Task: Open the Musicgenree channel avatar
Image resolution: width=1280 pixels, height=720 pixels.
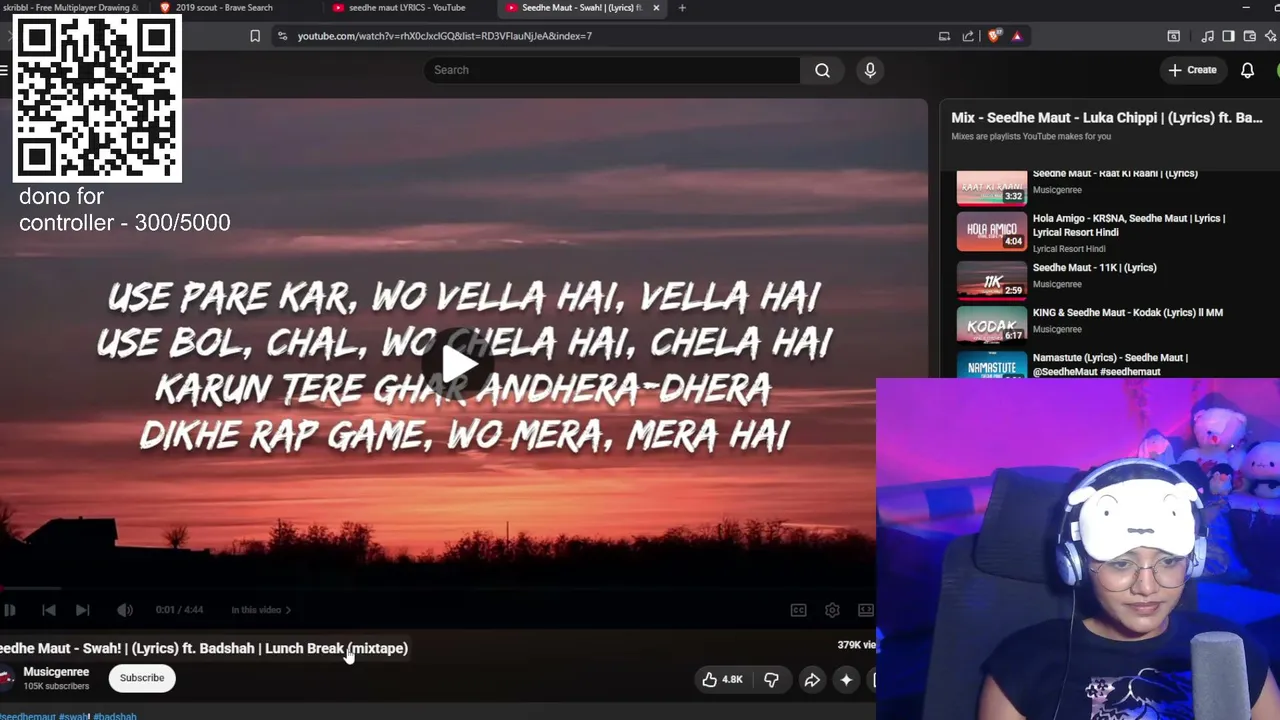Action: [x=7, y=678]
